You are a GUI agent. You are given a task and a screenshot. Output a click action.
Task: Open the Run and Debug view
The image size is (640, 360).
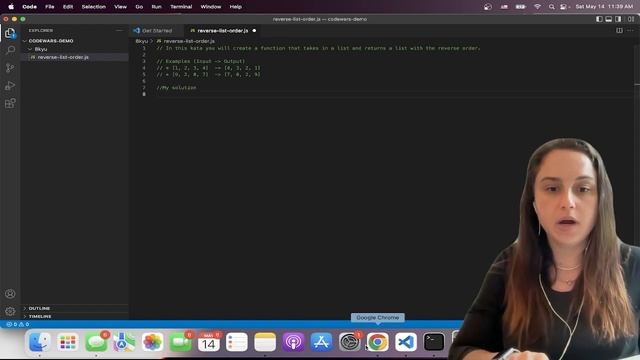pos(10,85)
